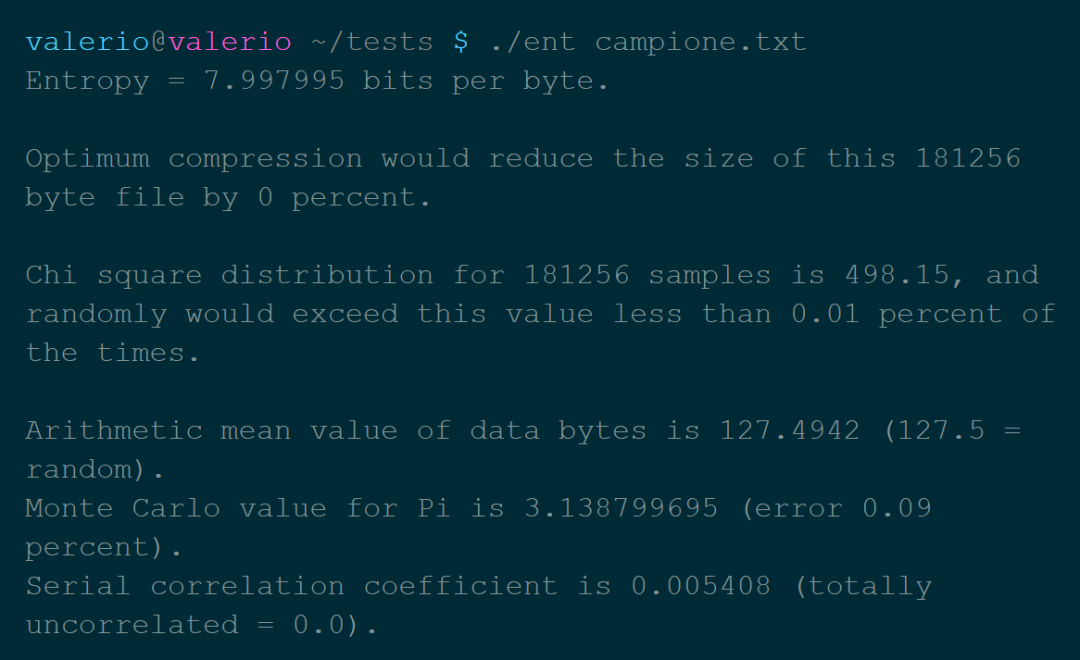Screen dimensions: 1080x660
Task: Click the $ prompt symbol
Action: (460, 42)
